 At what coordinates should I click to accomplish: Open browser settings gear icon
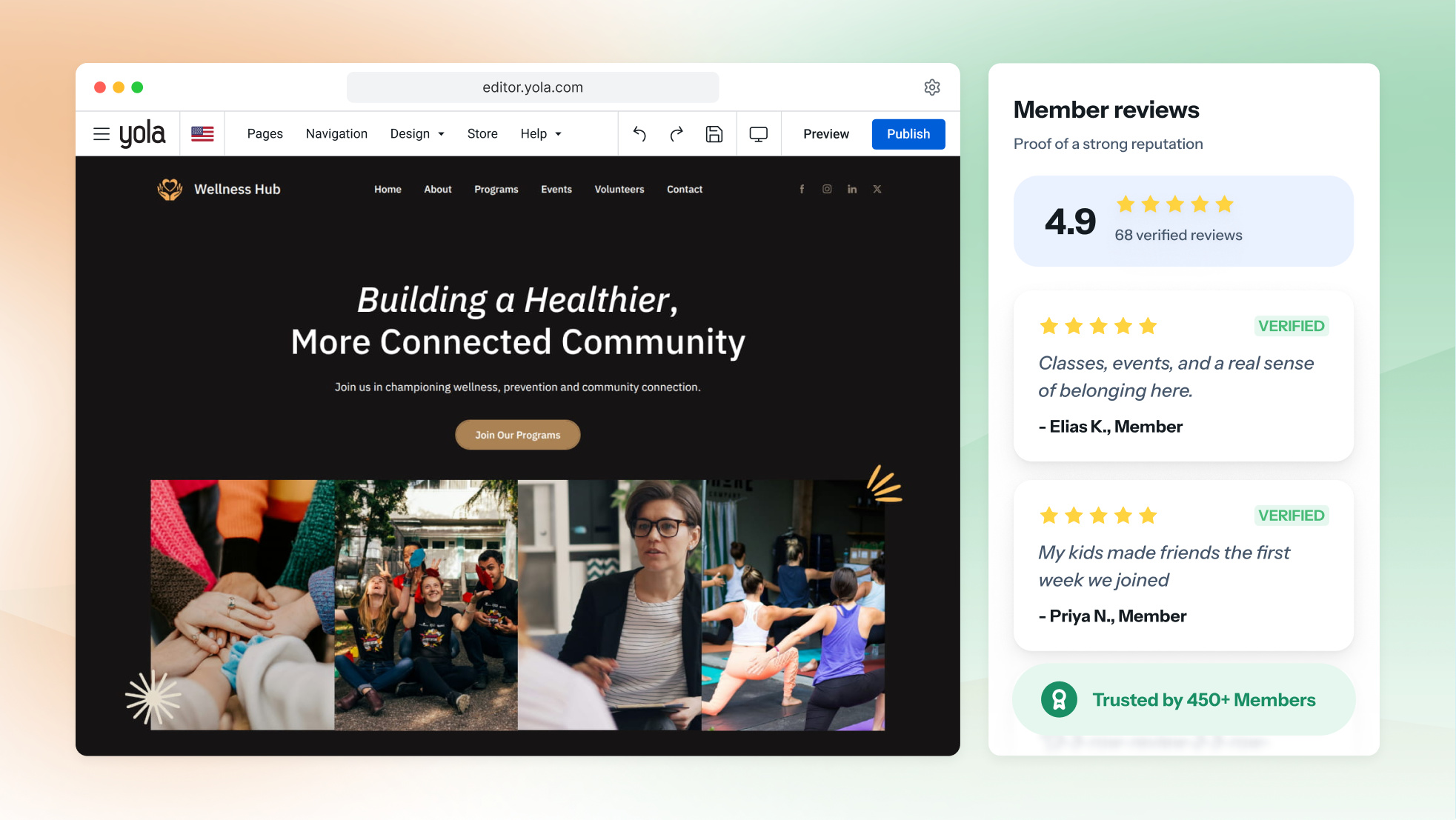(x=932, y=87)
